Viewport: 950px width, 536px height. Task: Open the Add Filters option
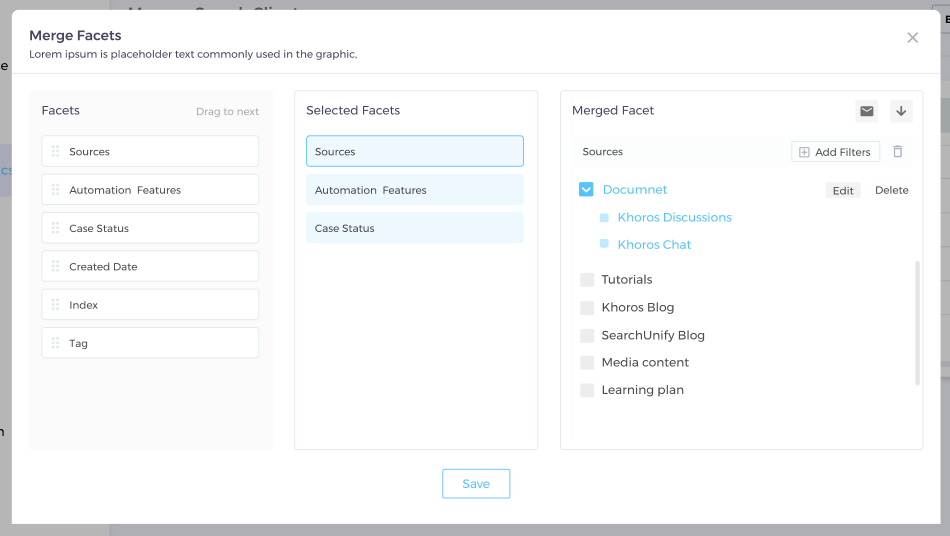pos(835,152)
